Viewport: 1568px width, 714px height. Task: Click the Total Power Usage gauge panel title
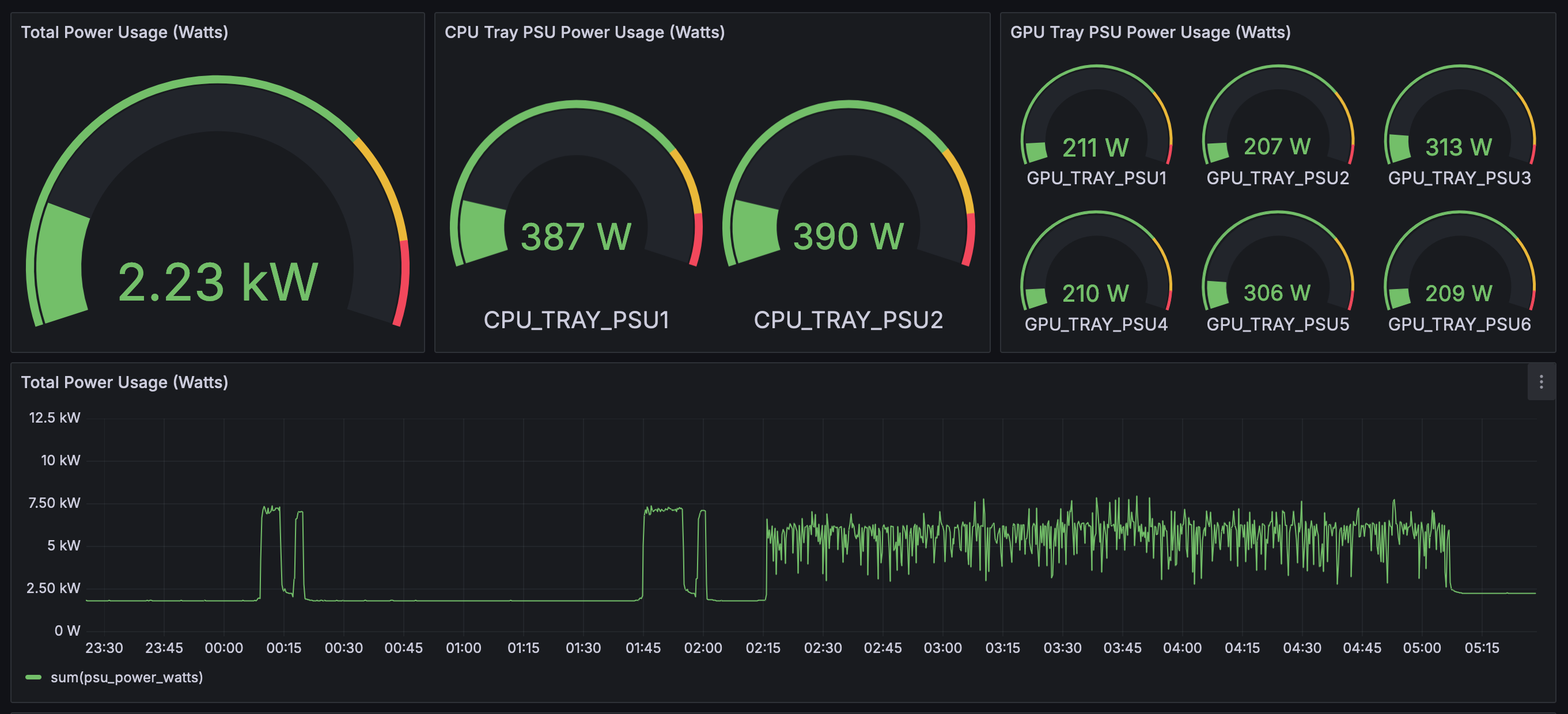[x=125, y=32]
